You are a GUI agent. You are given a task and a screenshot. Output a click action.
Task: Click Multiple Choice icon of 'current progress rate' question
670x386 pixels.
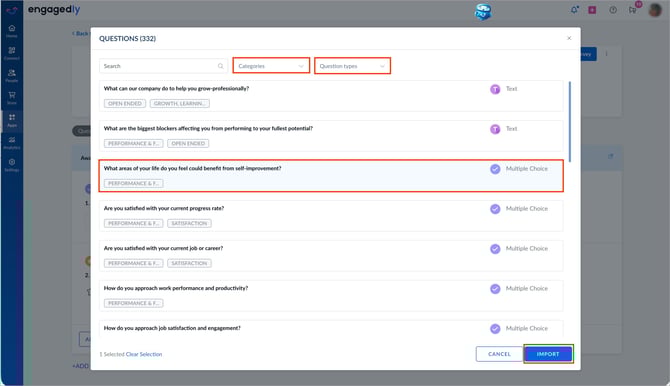495,209
